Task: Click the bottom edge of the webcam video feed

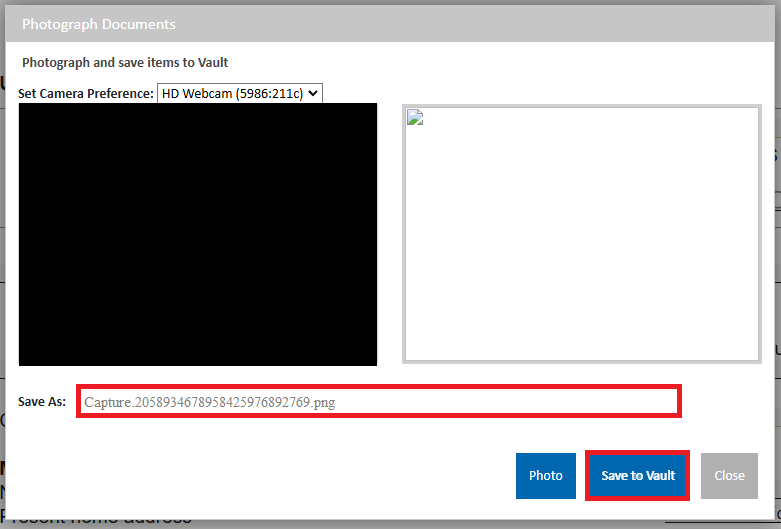Action: pos(198,361)
